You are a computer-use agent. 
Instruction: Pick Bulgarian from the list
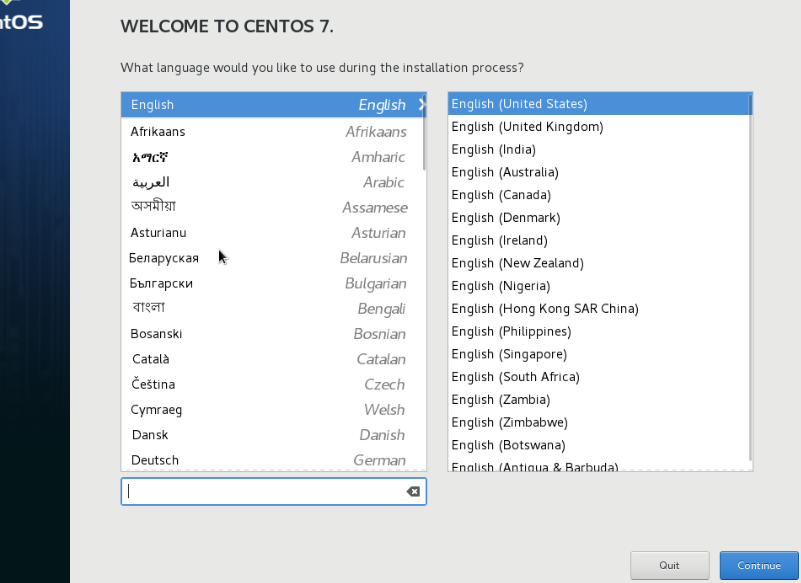273,284
